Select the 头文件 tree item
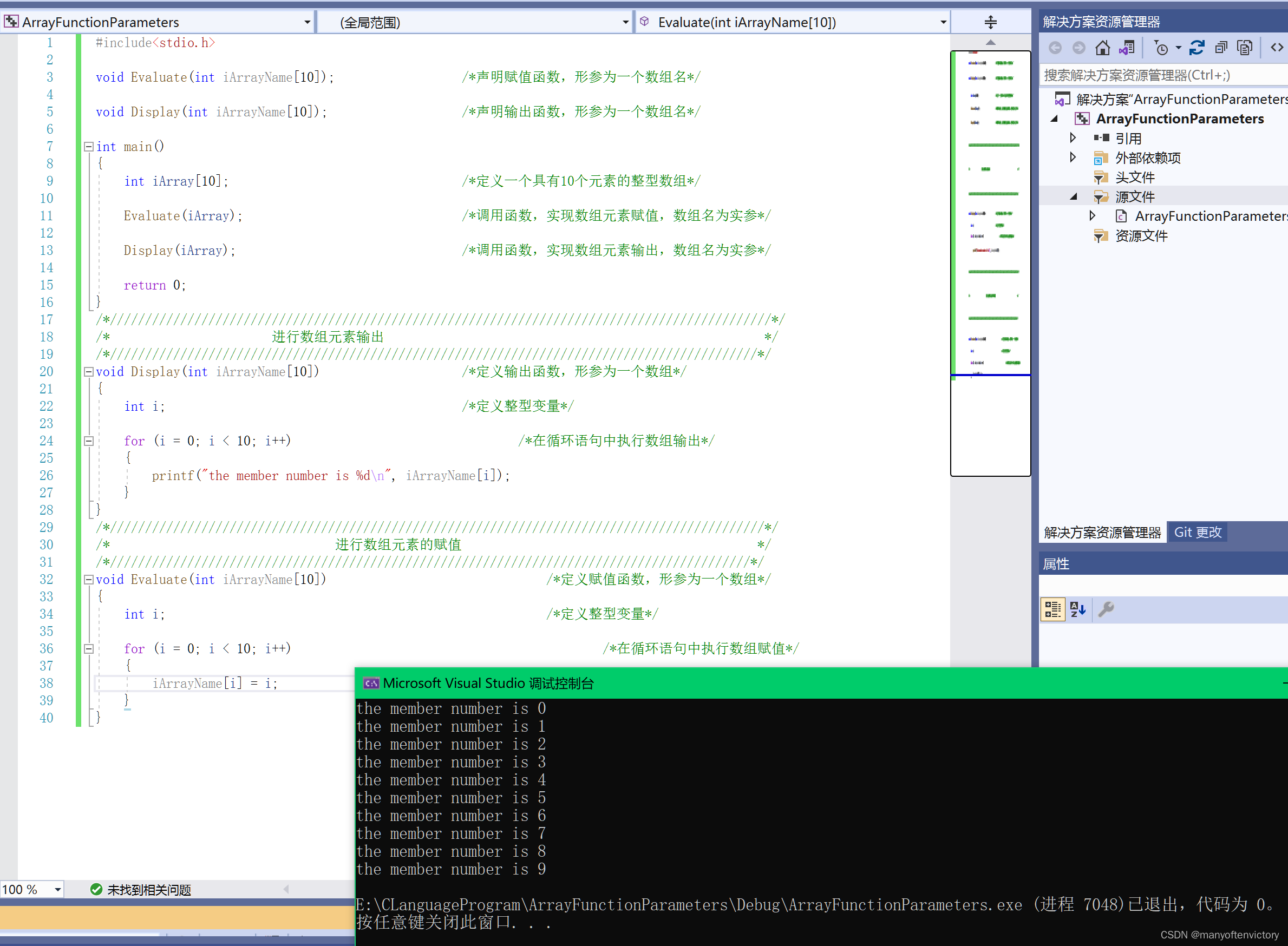Viewport: 1288px width, 946px height. pos(1135,178)
